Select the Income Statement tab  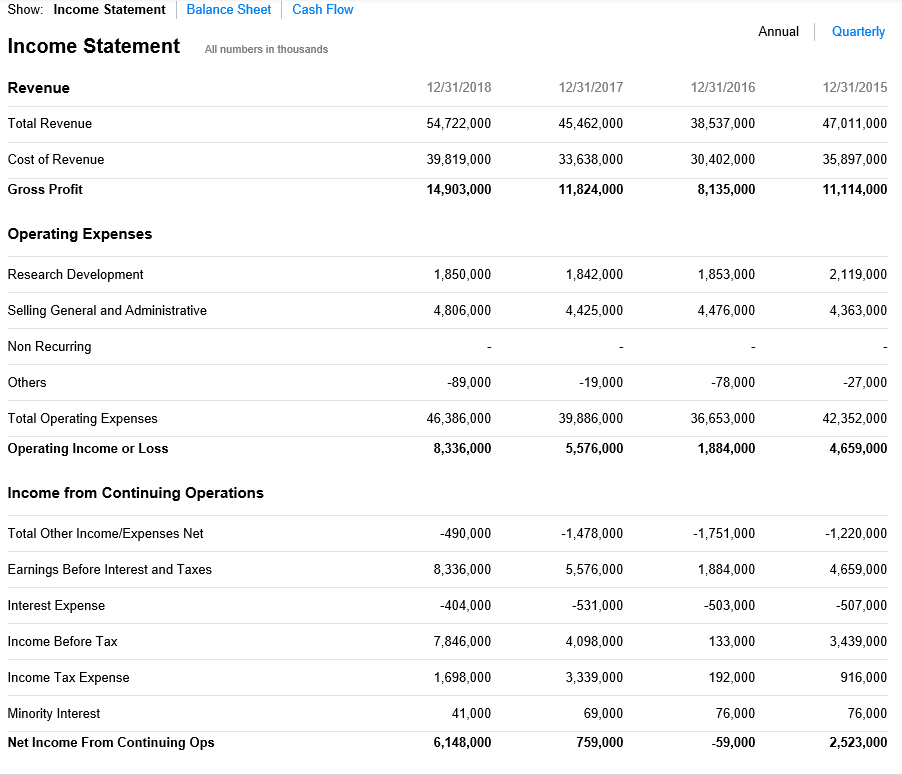(109, 9)
